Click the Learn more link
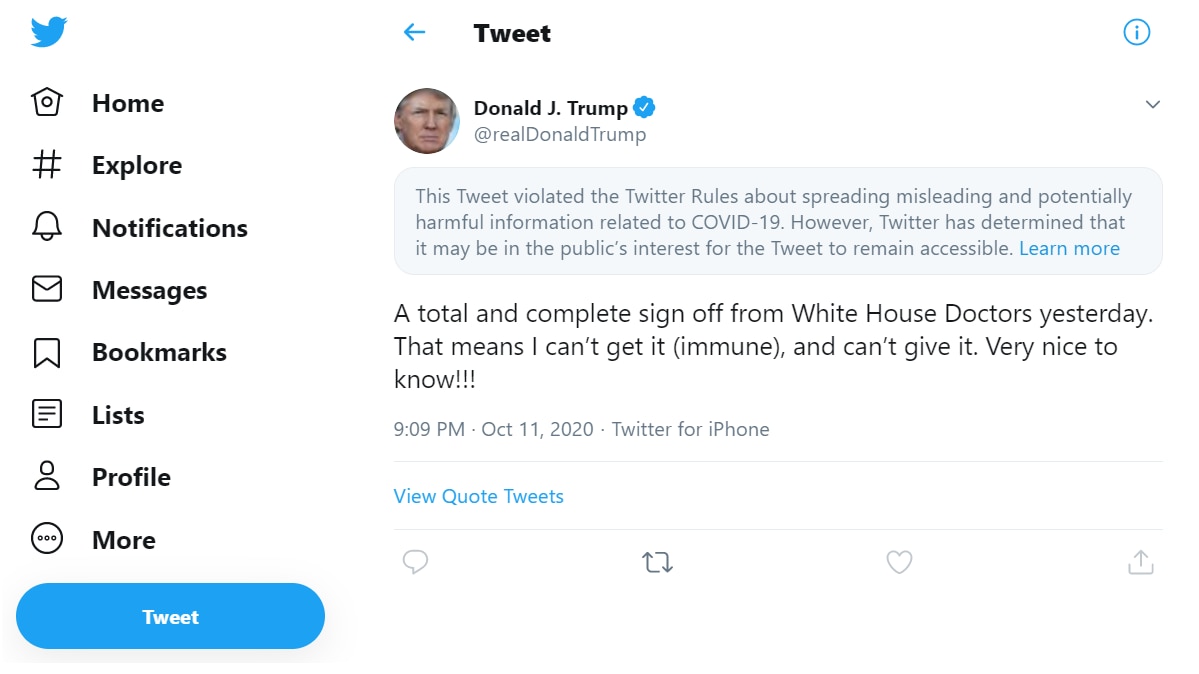This screenshot has width=1199, height=674. [1069, 249]
